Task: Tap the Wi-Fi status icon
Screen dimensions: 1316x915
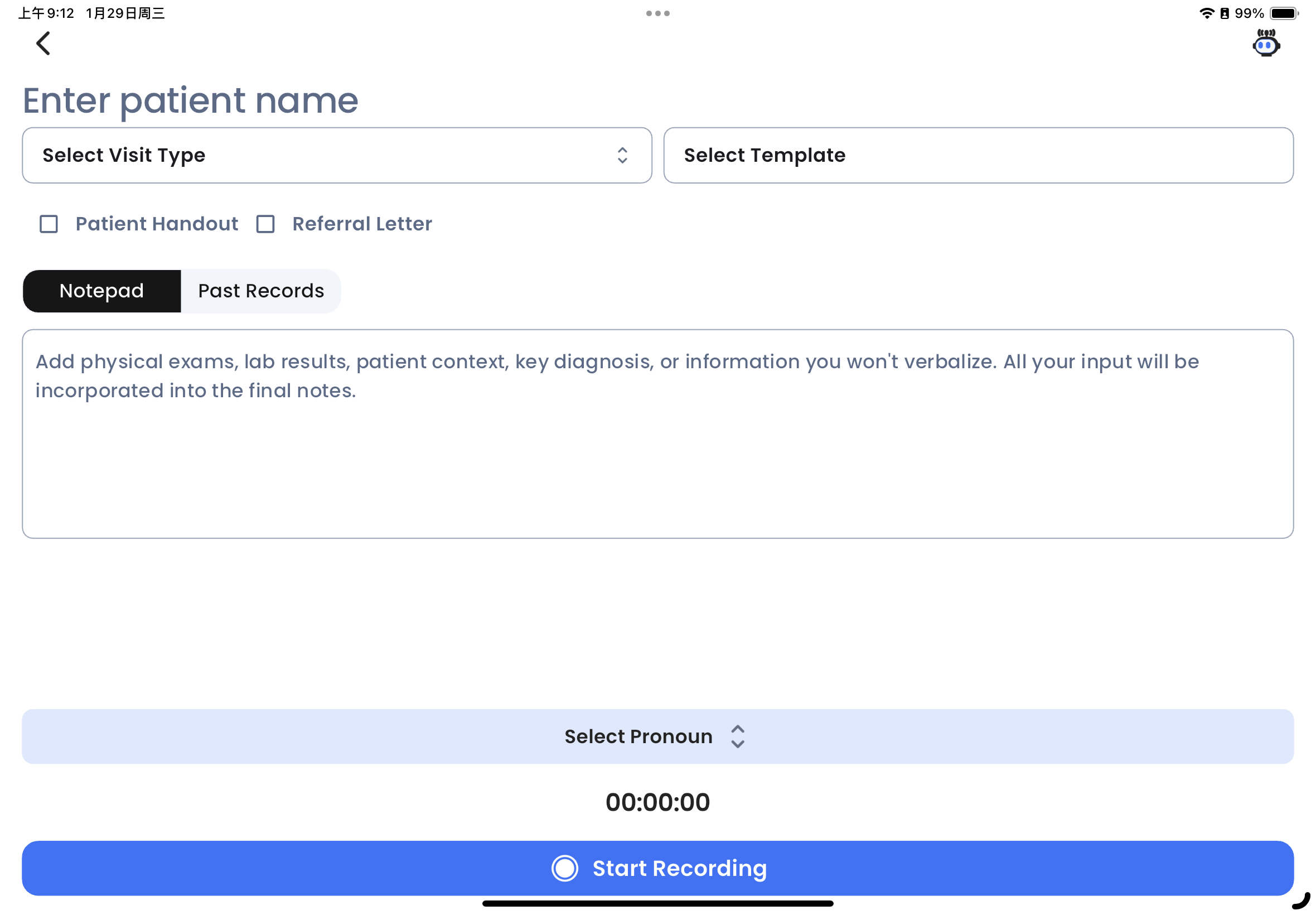Action: pos(1206,13)
